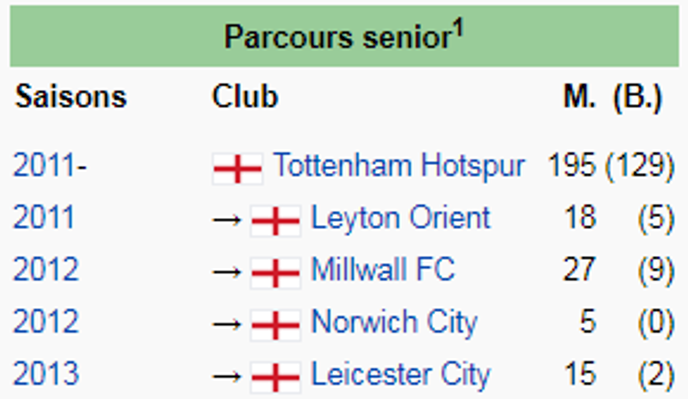Click the England flag beside Tottenham Hotspur
This screenshot has height=399, width=688.
click(237, 168)
